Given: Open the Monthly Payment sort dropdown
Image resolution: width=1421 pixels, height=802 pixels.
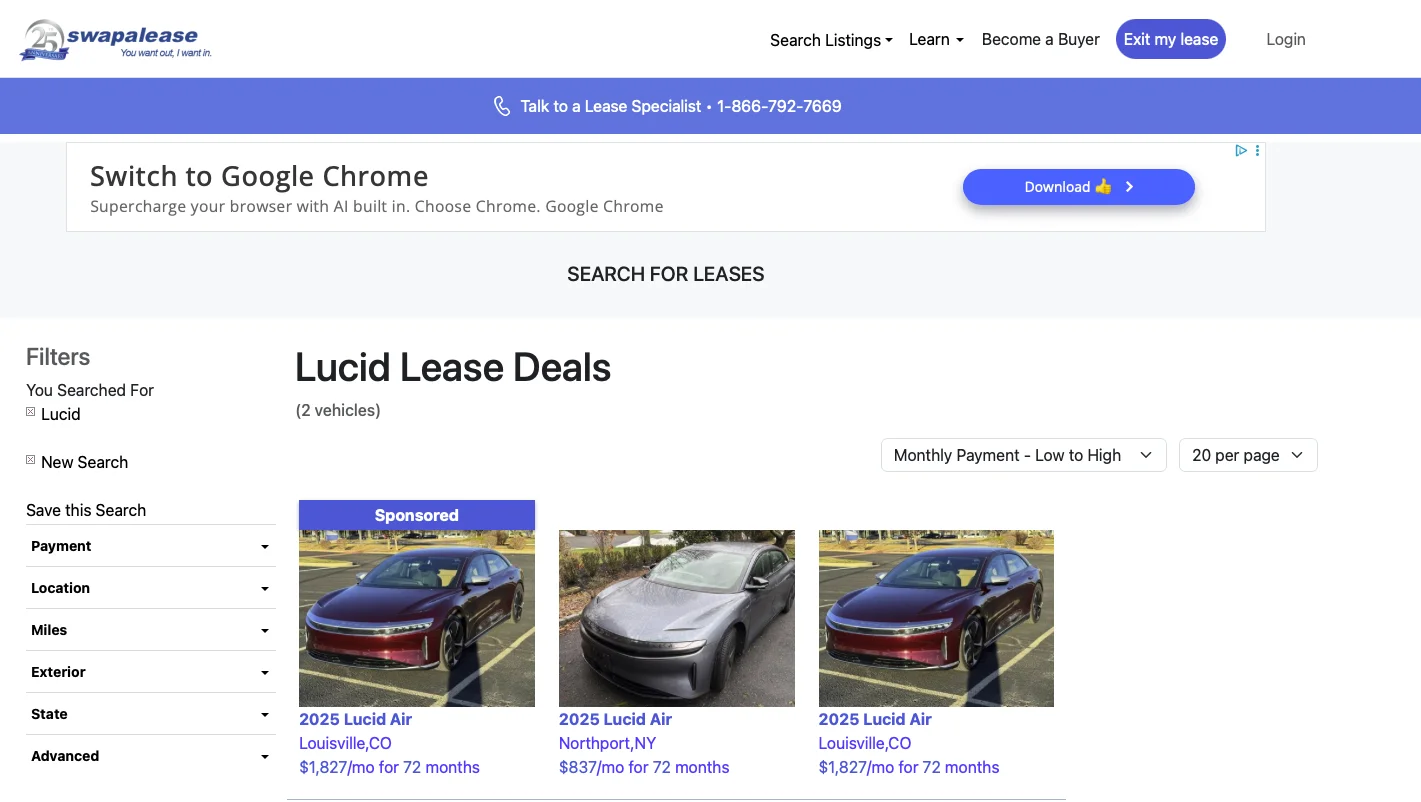Looking at the screenshot, I should pyautogui.click(x=1023, y=455).
